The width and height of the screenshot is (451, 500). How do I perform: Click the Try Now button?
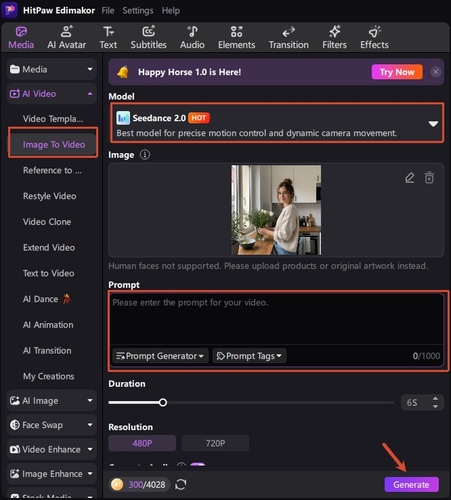(397, 72)
